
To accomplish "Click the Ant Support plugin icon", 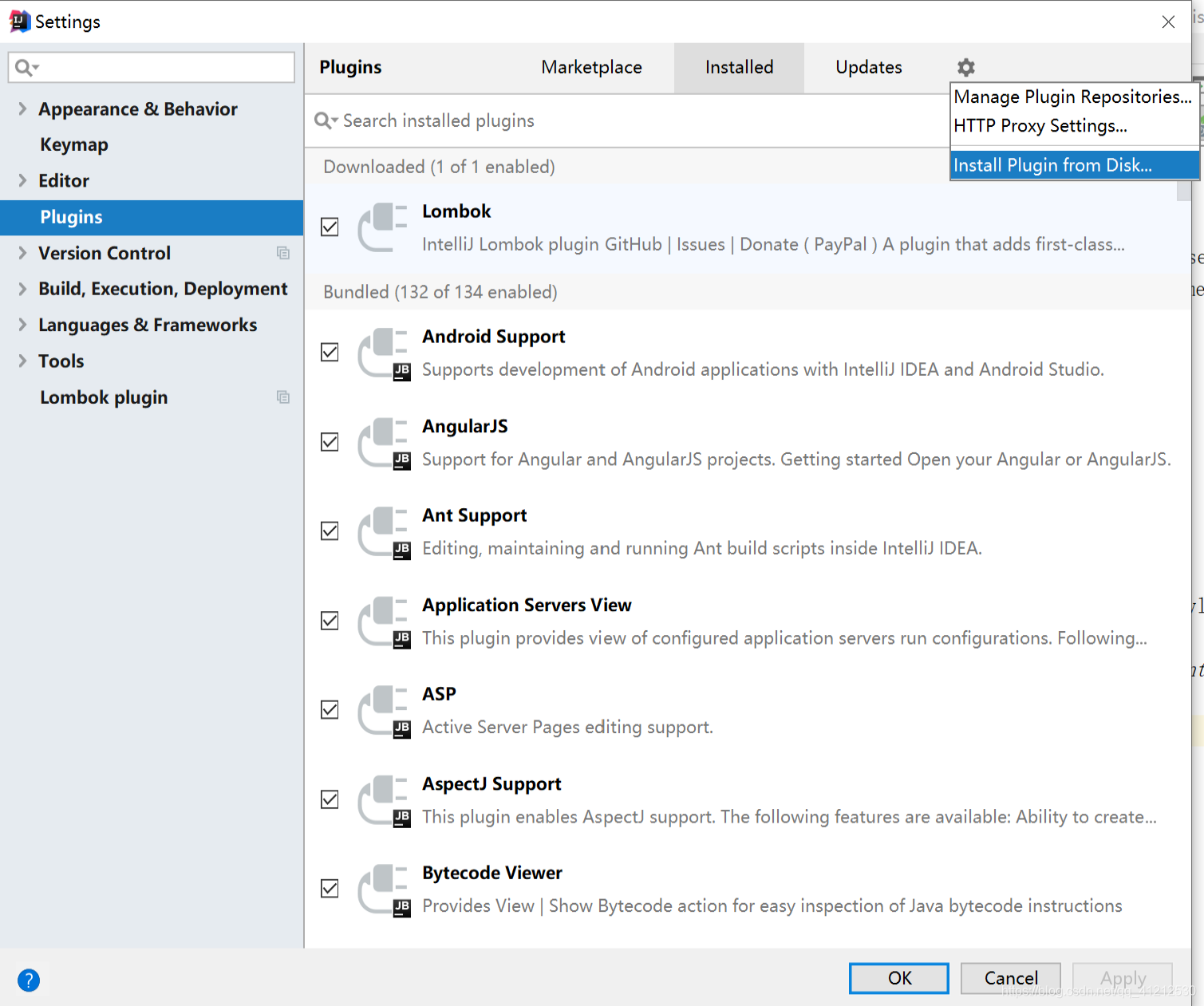I will coord(384,532).
